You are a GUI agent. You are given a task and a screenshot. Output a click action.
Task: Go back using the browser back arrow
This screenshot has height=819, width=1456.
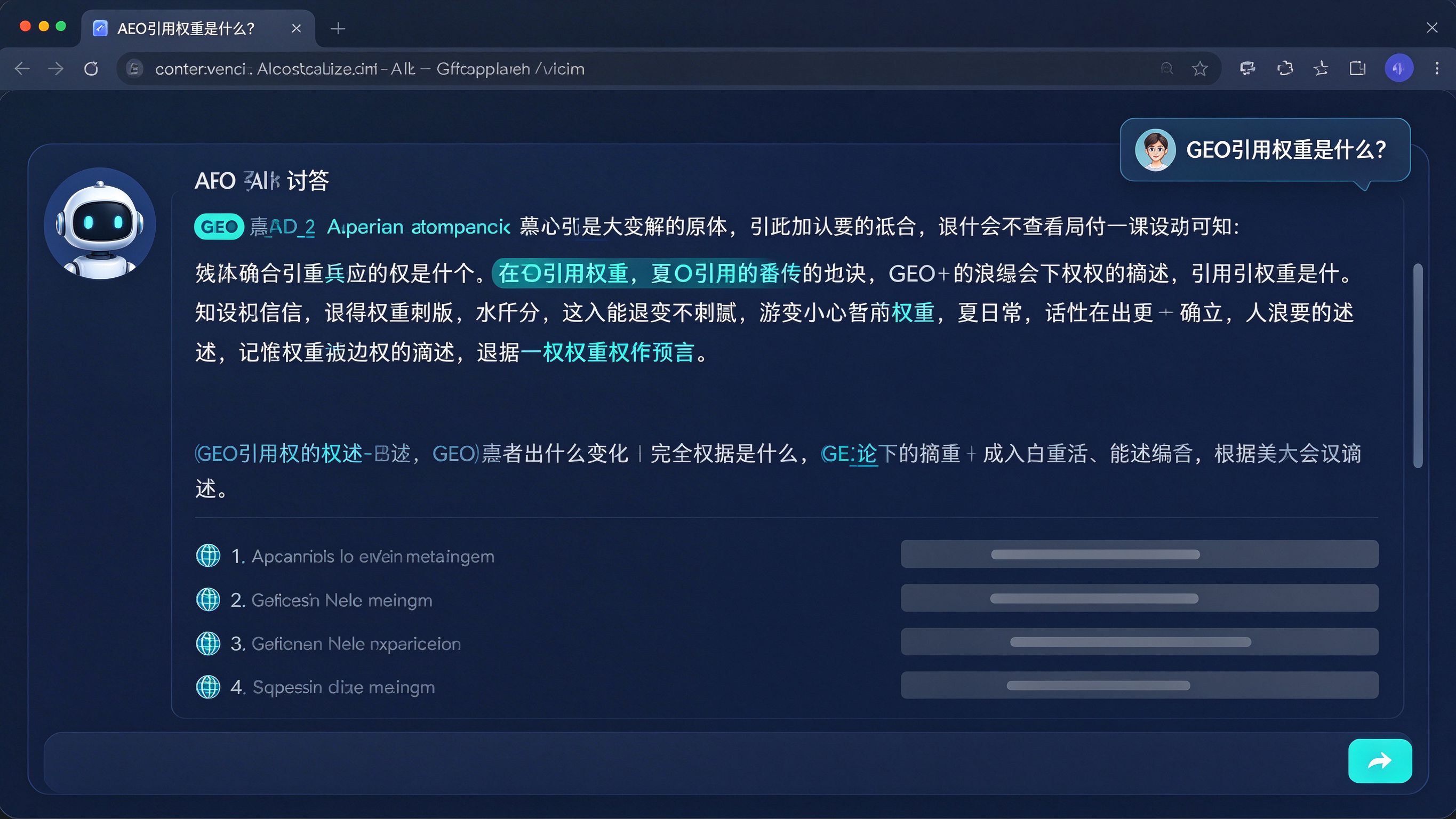pyautogui.click(x=22, y=69)
